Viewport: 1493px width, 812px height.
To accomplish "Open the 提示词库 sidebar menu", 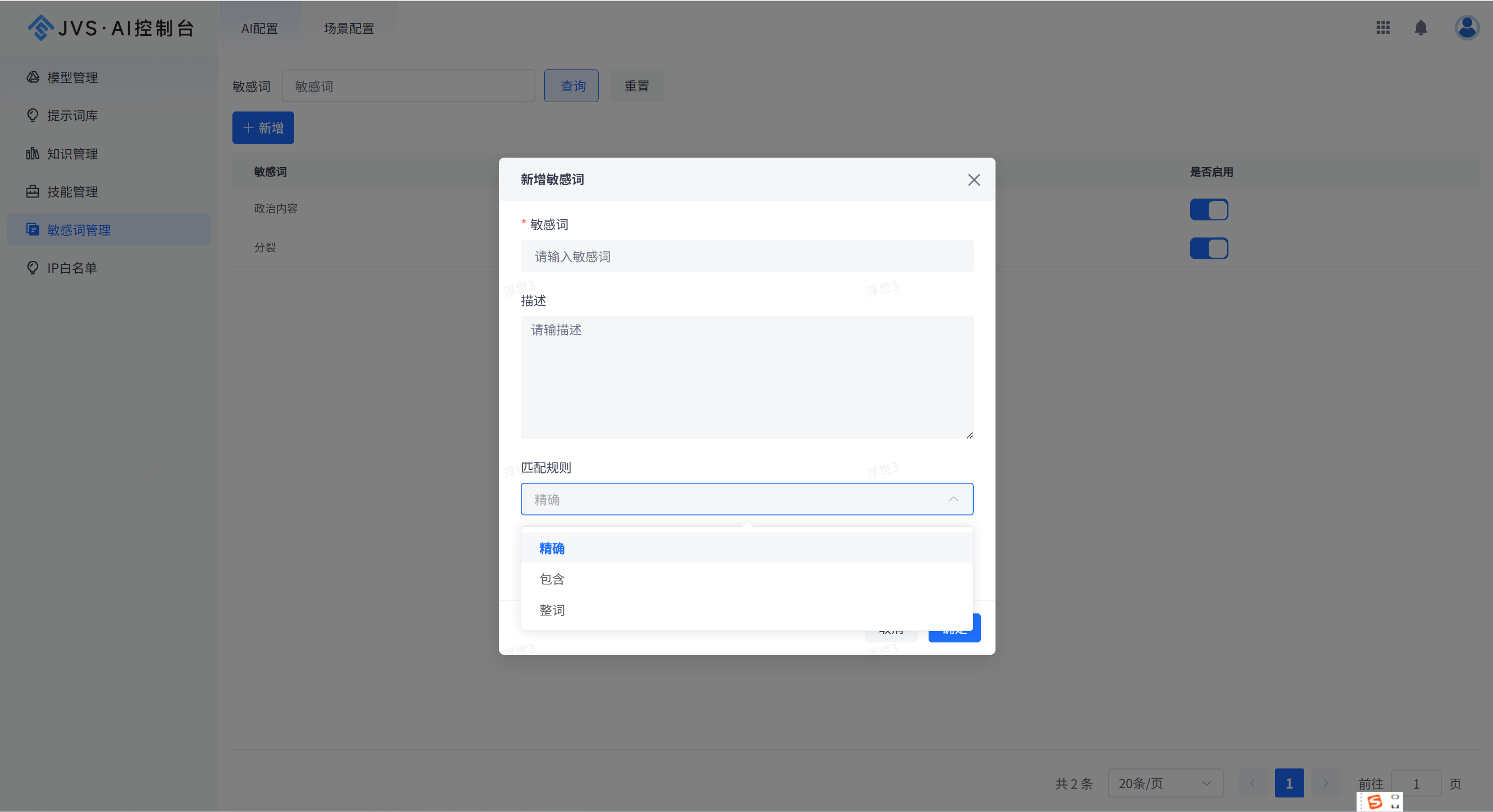I will [x=72, y=115].
